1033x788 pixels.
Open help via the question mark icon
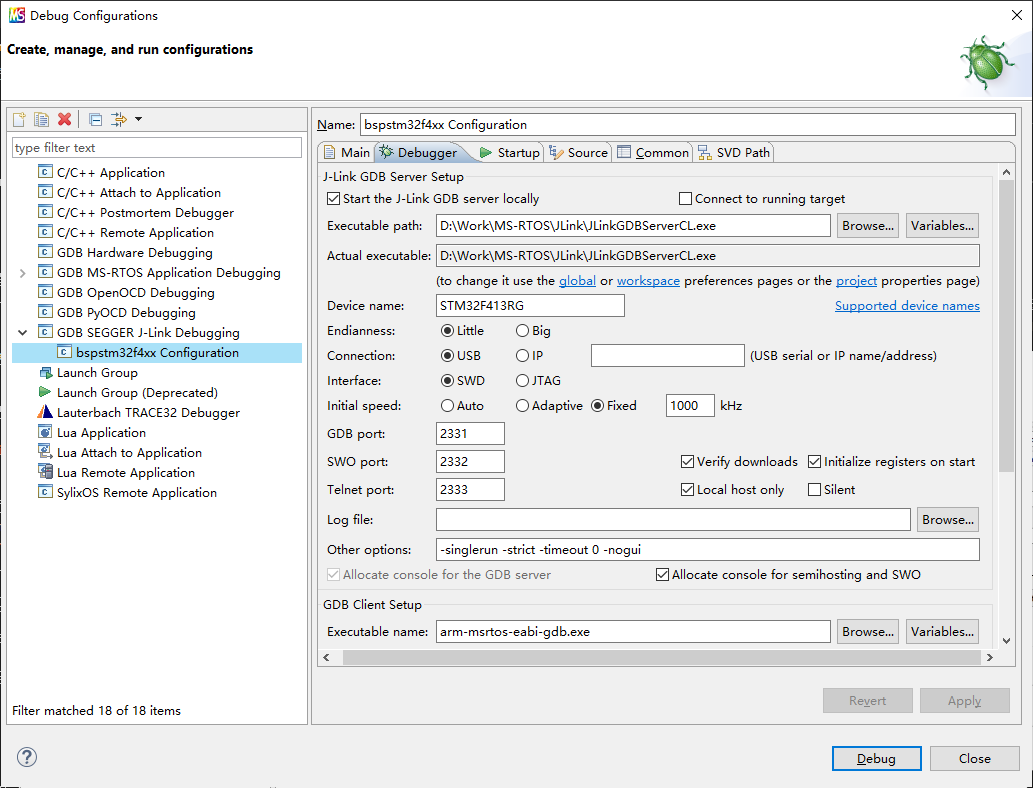(27, 757)
